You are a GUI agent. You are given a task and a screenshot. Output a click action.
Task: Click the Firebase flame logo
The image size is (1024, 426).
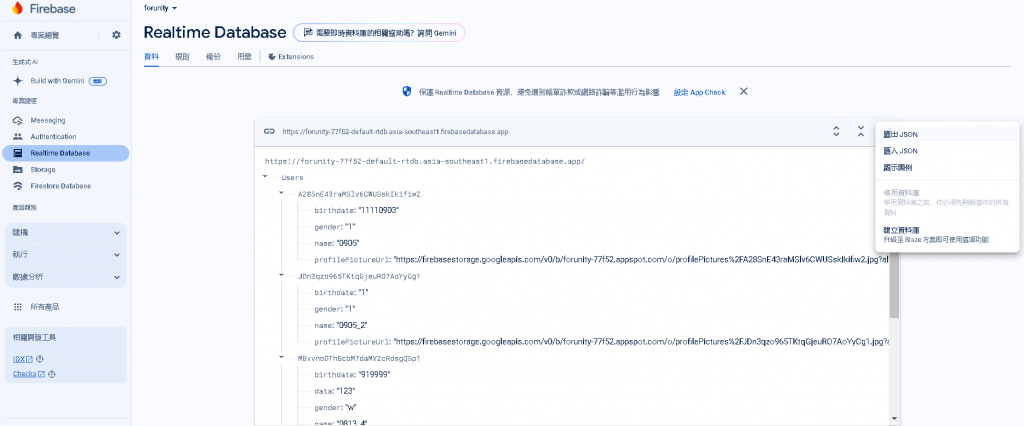18,8
